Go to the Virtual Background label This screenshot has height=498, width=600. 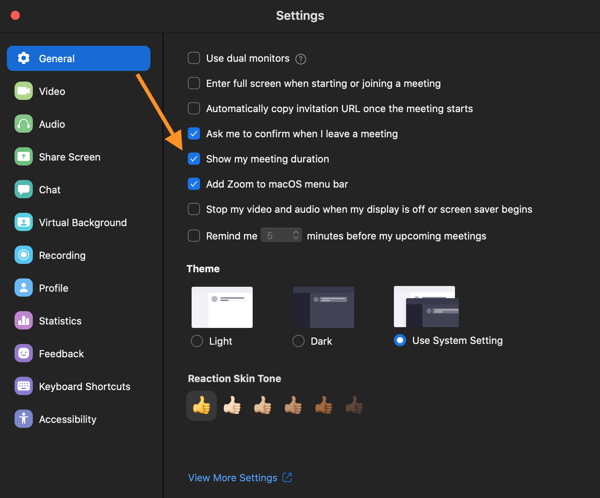click(x=83, y=223)
